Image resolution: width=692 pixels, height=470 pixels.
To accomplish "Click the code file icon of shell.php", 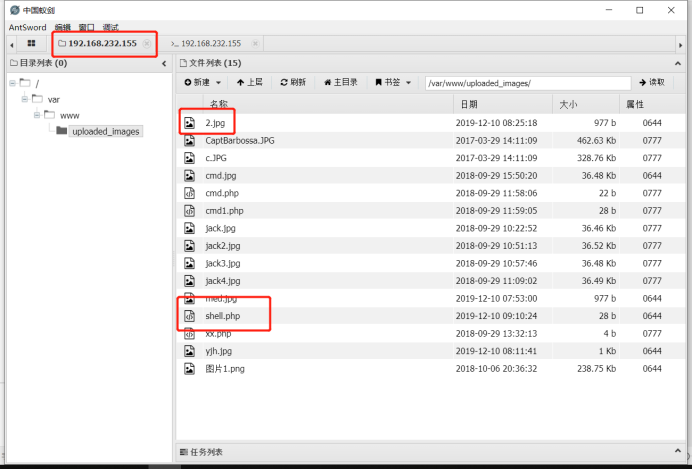I will 189,316.
